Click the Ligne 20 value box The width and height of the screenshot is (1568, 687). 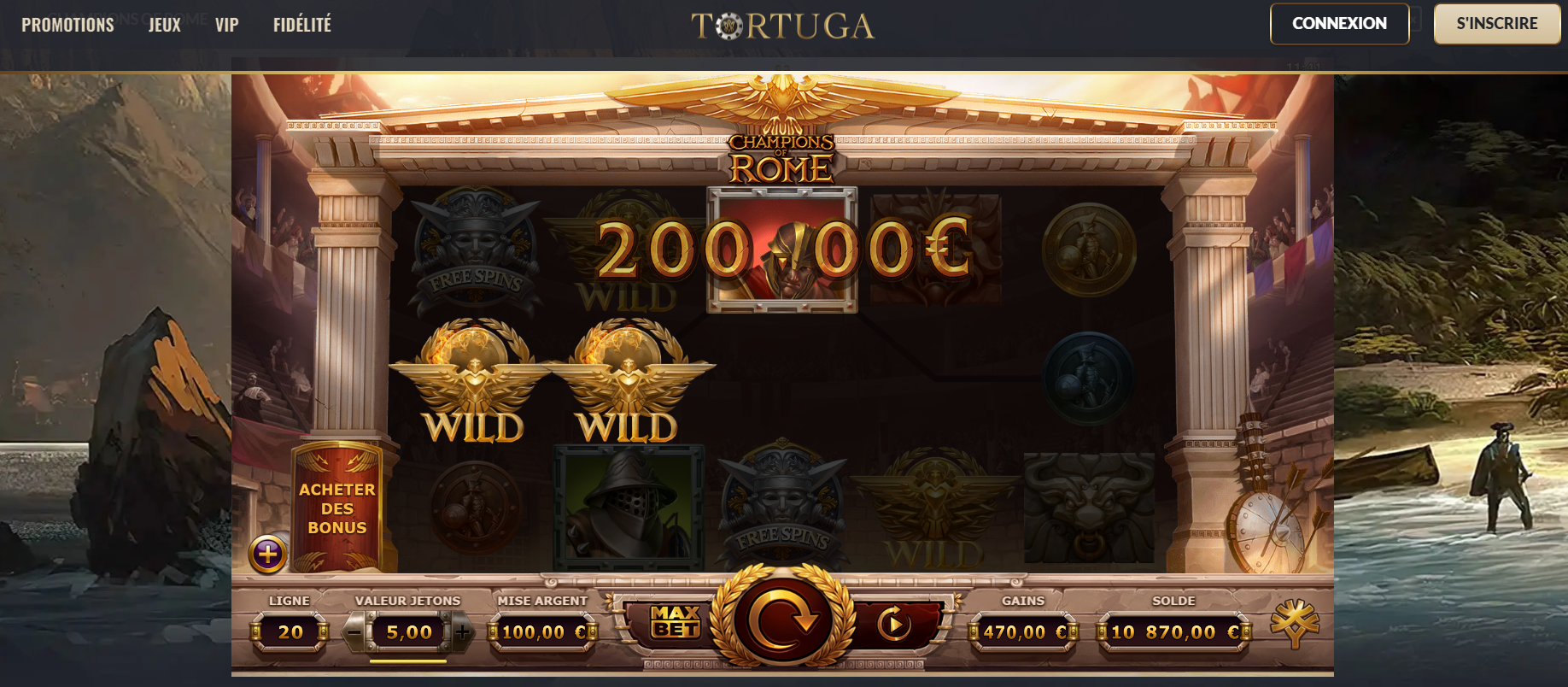click(290, 632)
